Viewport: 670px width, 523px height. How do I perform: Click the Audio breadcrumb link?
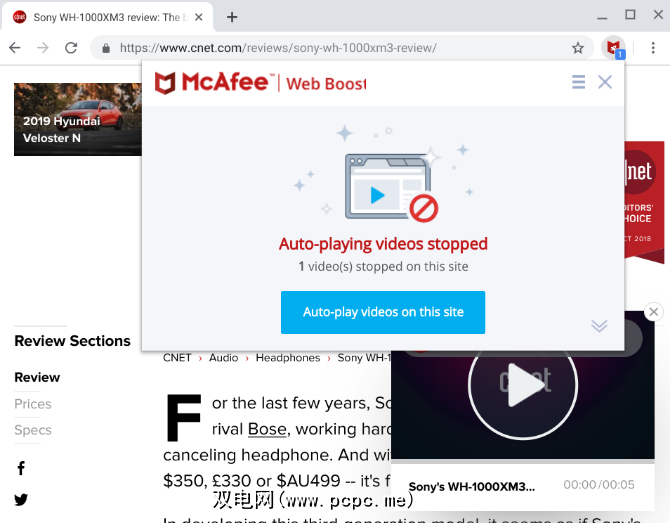tap(223, 358)
